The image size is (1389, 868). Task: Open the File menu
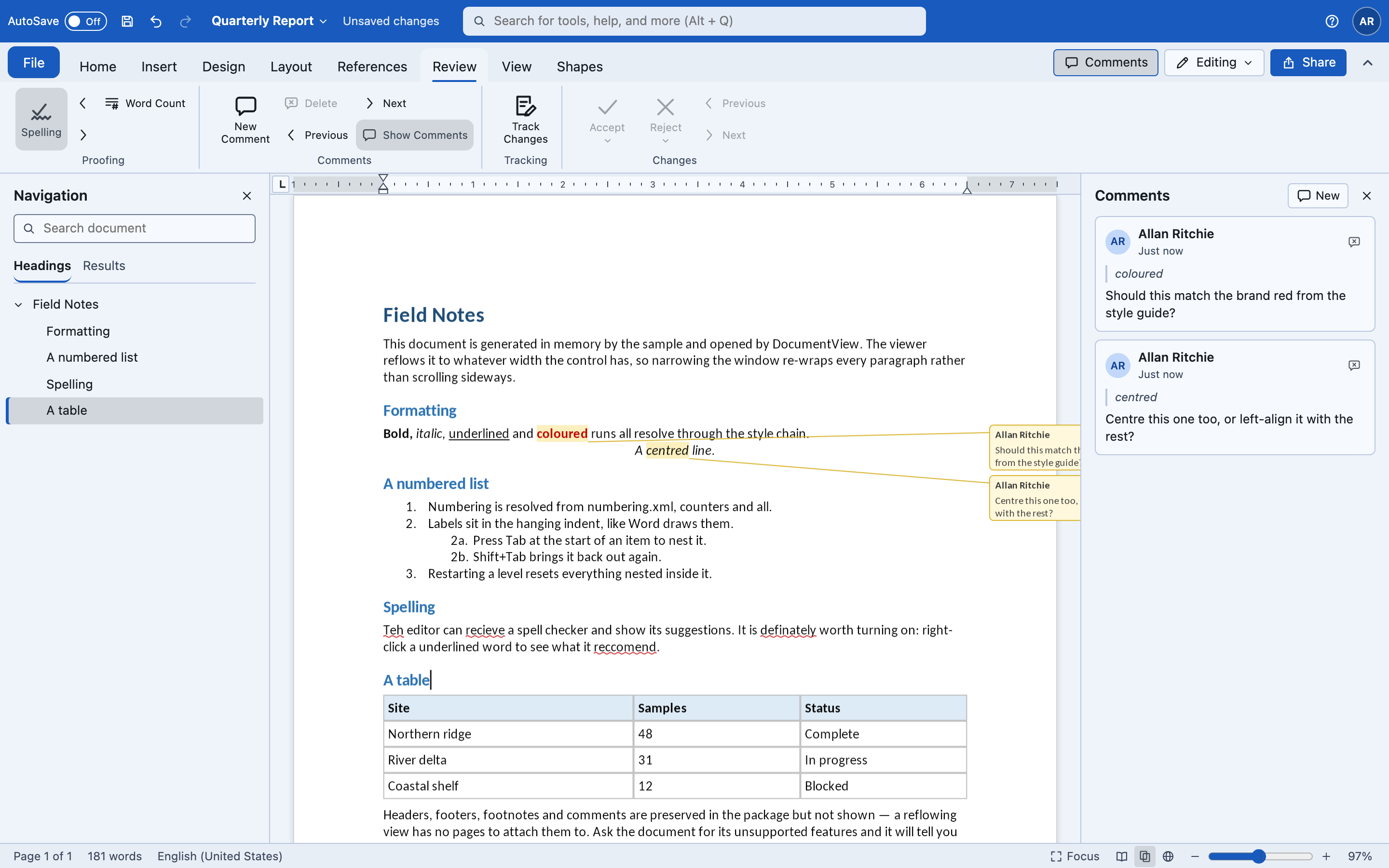[33, 63]
